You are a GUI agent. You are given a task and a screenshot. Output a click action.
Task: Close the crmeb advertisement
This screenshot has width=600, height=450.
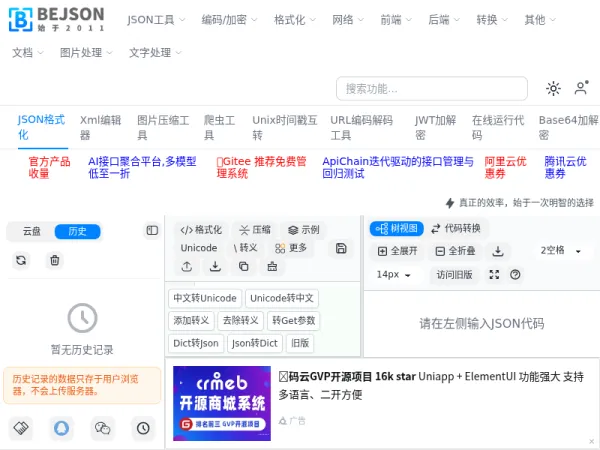point(592,442)
